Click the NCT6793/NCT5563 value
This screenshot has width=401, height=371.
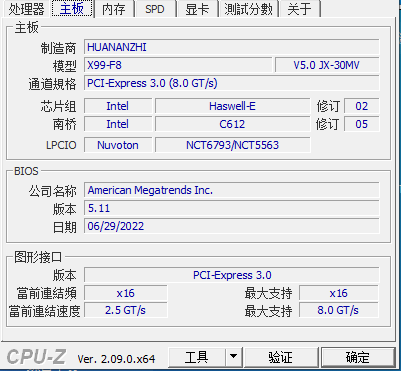click(x=232, y=145)
